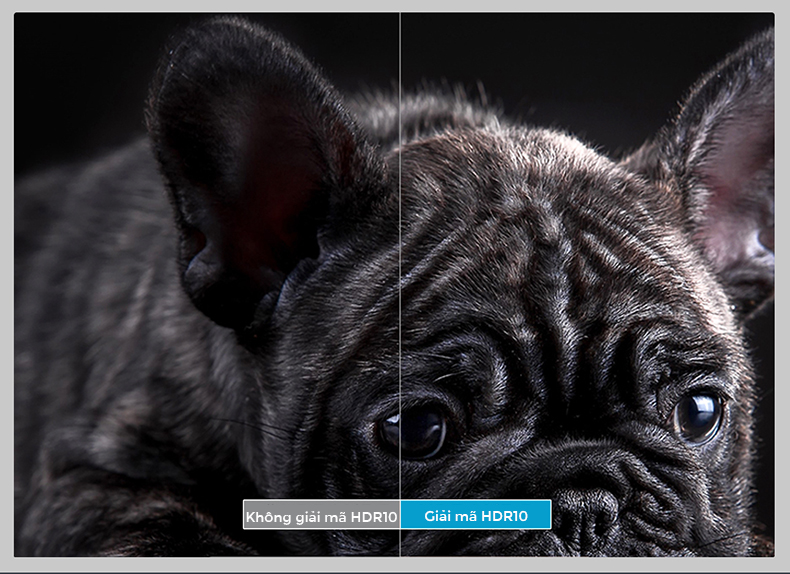The height and width of the screenshot is (574, 790).
Task: Select the 'Giải mã HDR10' label
Action: (x=476, y=515)
